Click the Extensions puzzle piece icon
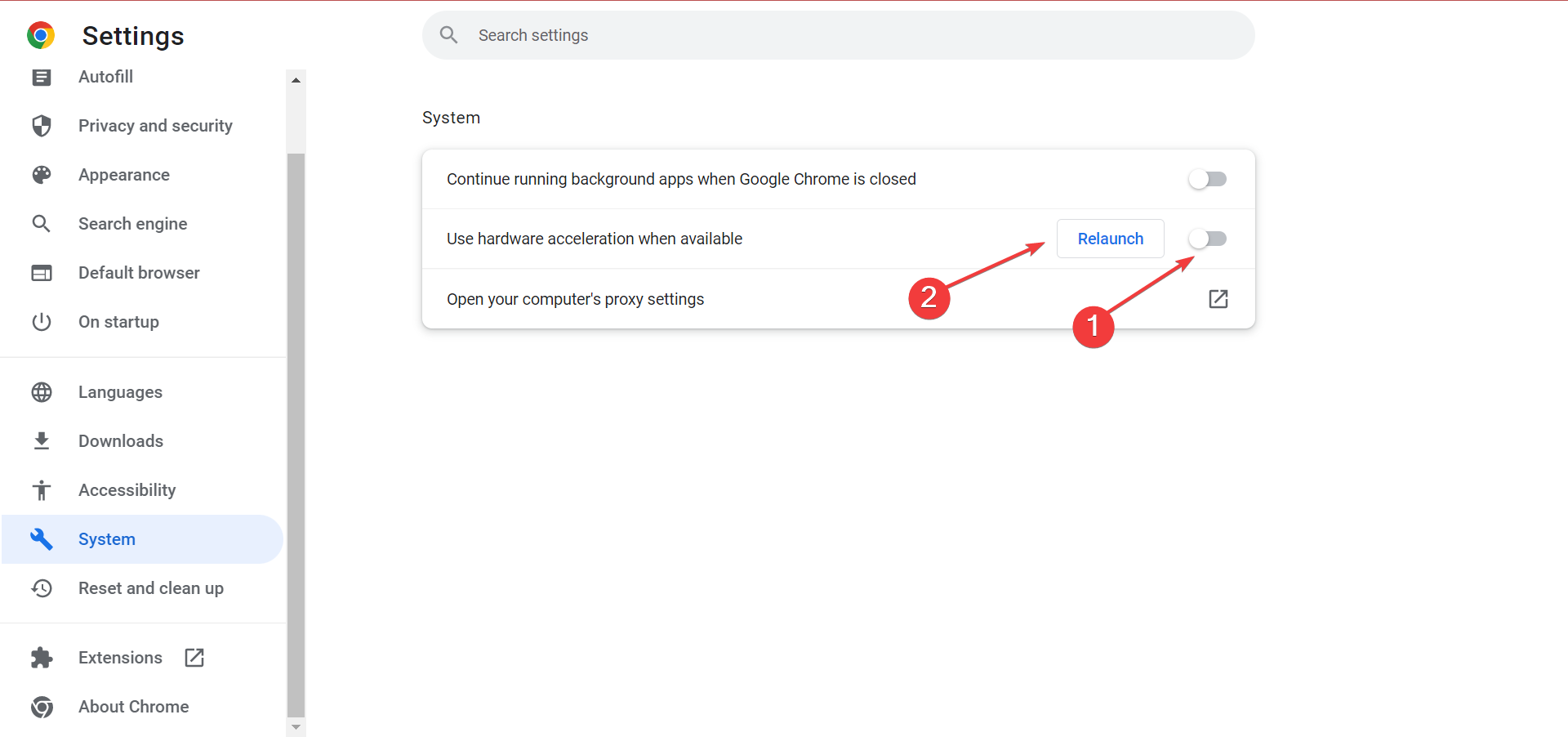1568x737 pixels. pos(42,658)
